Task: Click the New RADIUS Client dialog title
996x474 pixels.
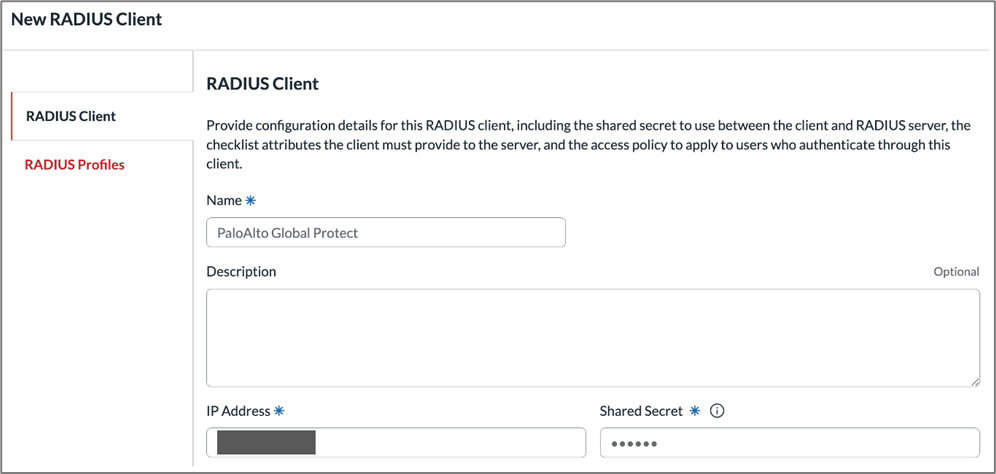Action: click(x=86, y=19)
